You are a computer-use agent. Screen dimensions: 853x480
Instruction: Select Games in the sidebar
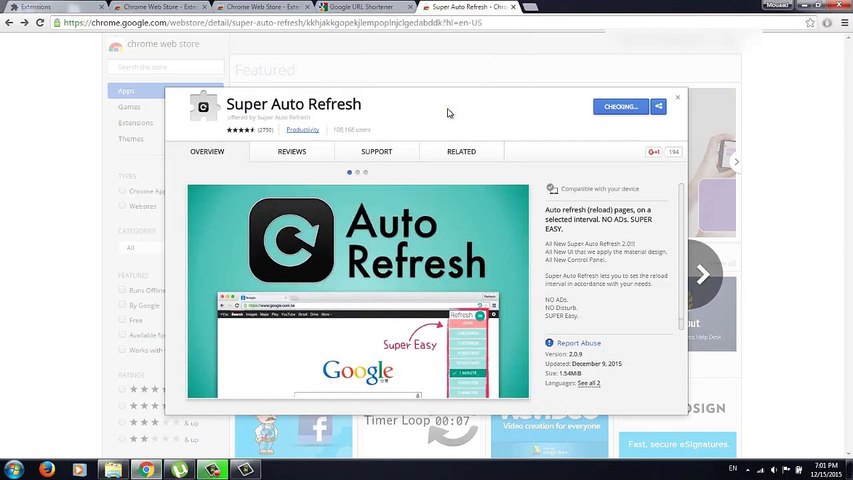click(129, 107)
